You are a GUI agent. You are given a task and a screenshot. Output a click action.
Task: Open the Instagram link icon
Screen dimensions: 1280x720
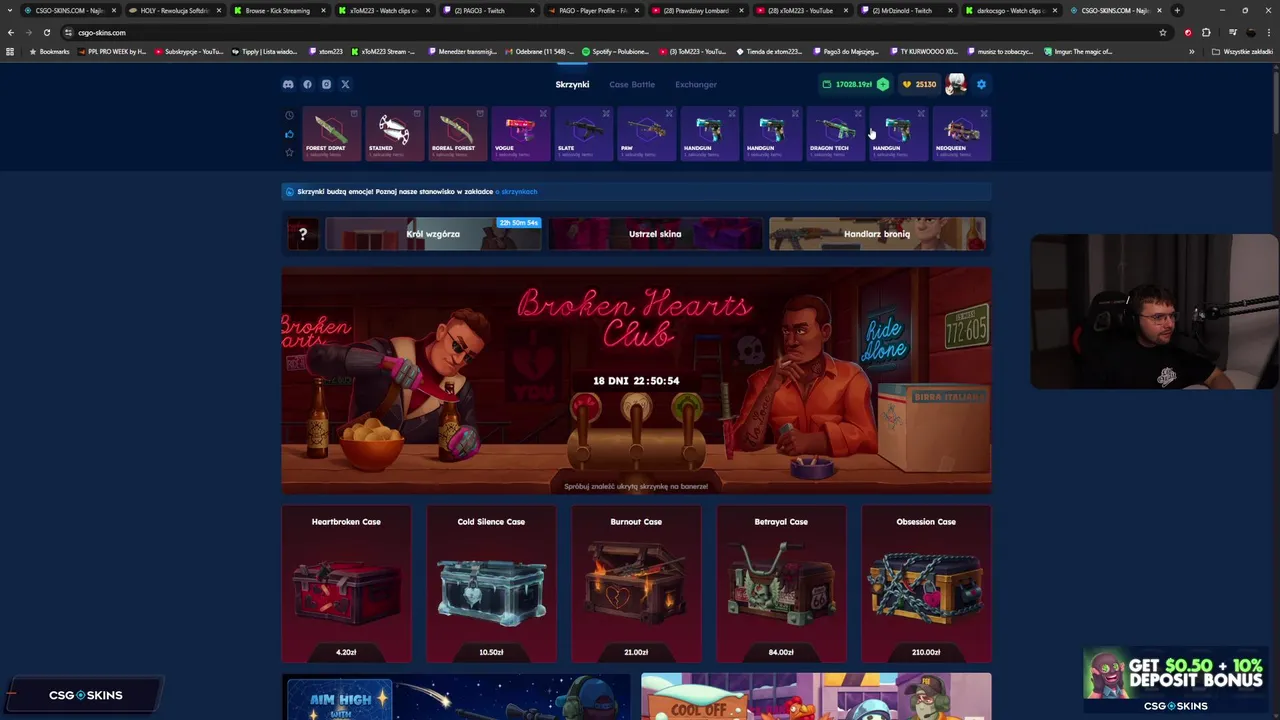[x=326, y=84]
